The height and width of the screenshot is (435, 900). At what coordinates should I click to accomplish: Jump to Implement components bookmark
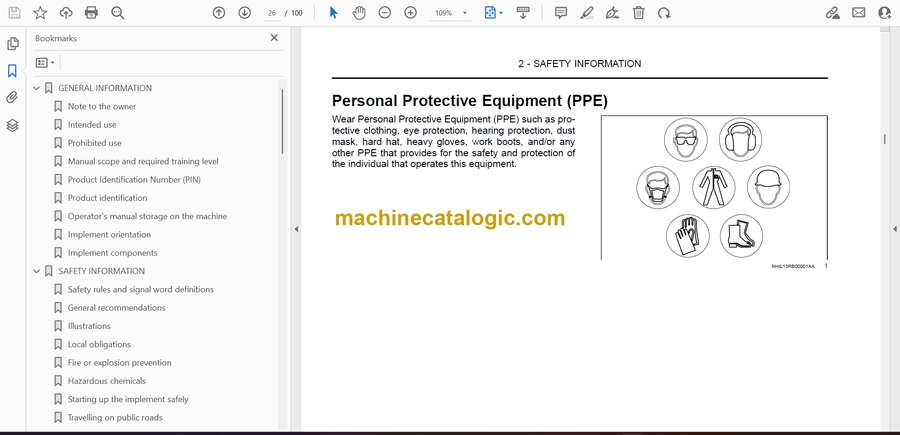112,253
